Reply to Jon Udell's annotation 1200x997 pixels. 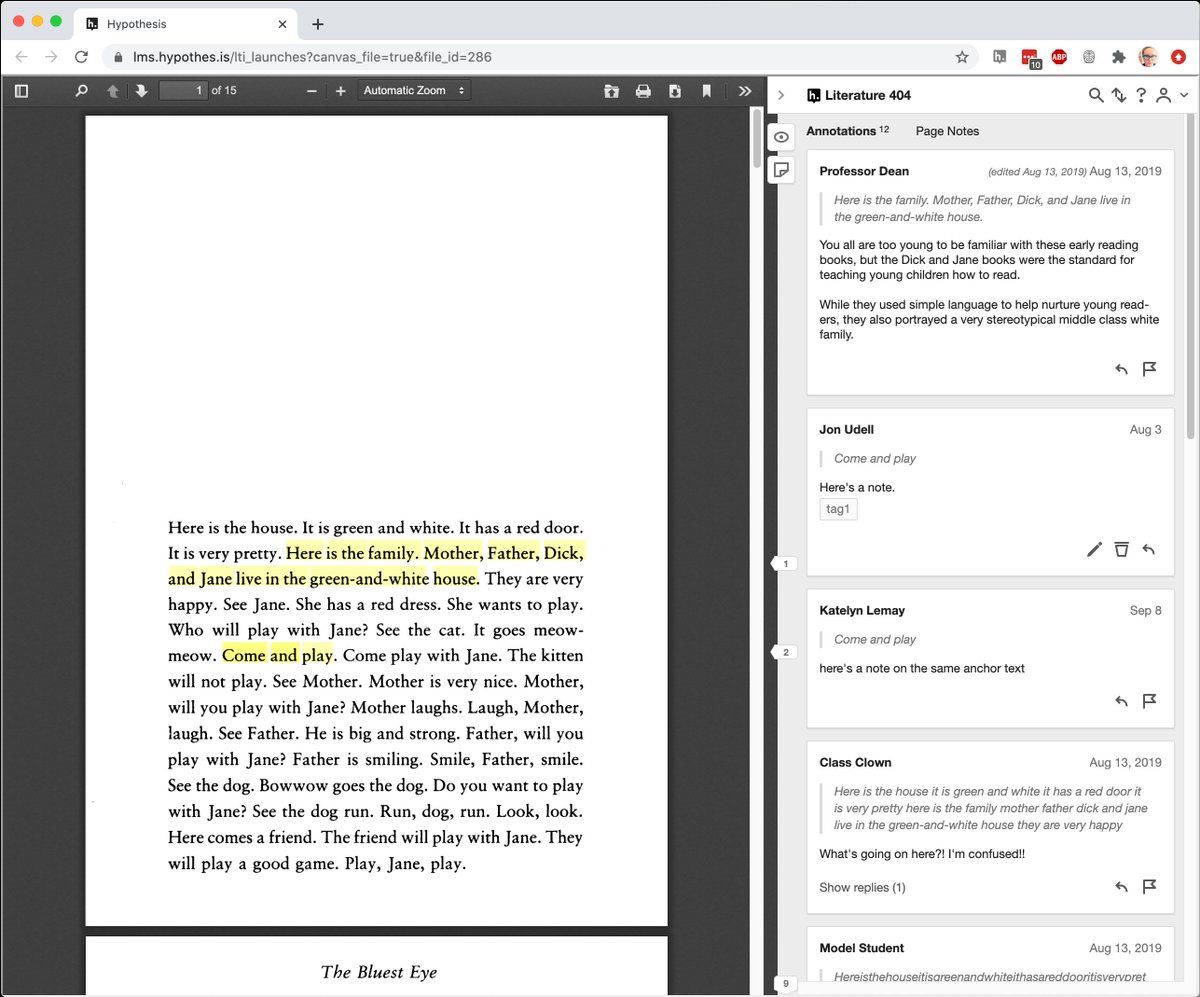(x=1149, y=549)
